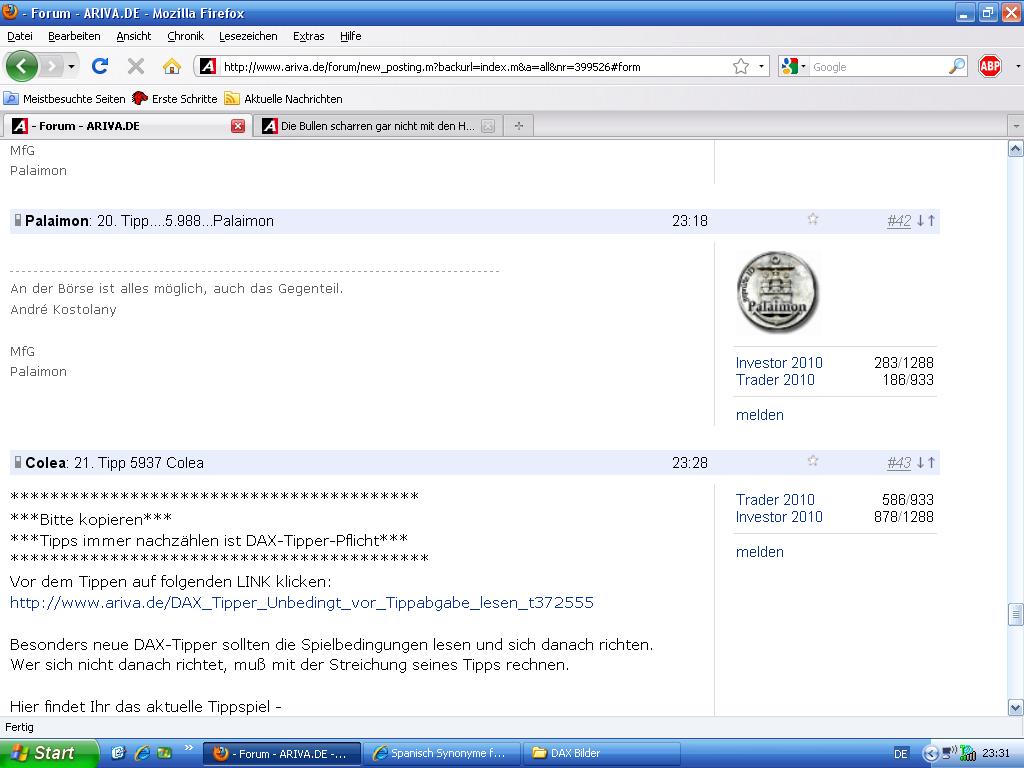Open the #42 post permalink

click(899, 221)
